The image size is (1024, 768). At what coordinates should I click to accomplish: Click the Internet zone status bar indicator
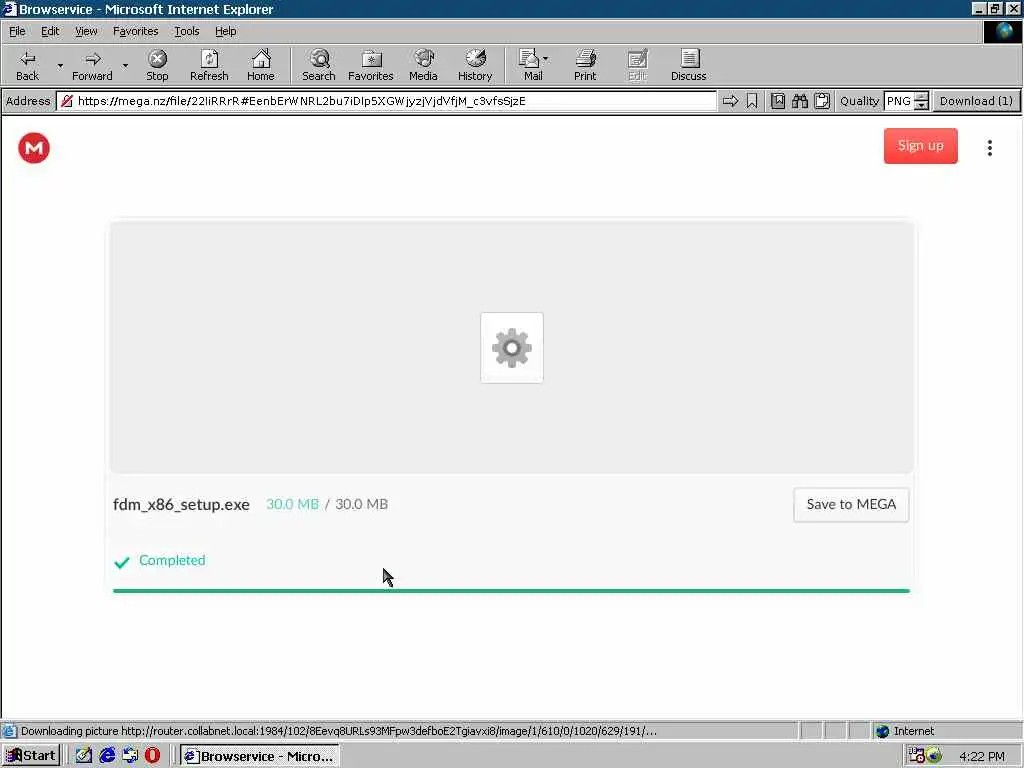[904, 731]
